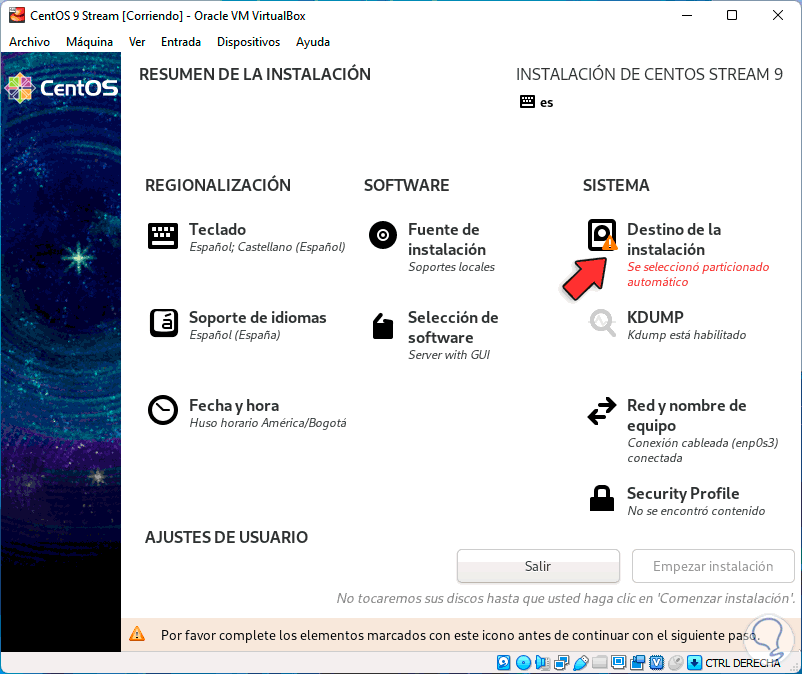
Task: Click the shared folders icon in status bar
Action: tap(599, 663)
